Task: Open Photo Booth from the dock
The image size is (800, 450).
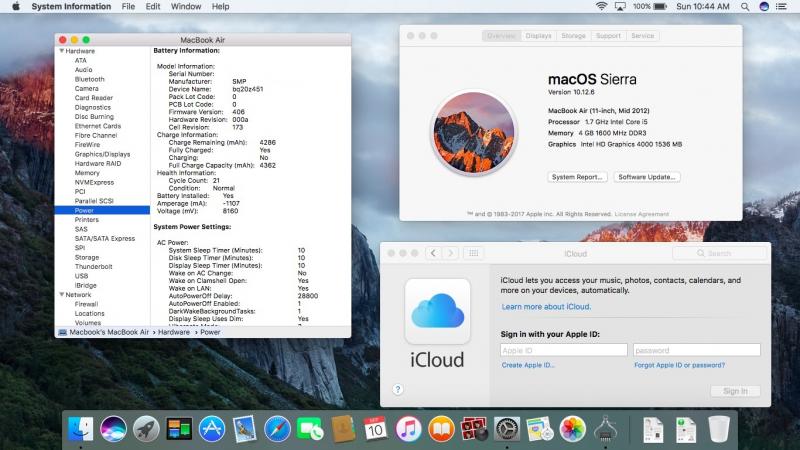Action: tap(474, 429)
